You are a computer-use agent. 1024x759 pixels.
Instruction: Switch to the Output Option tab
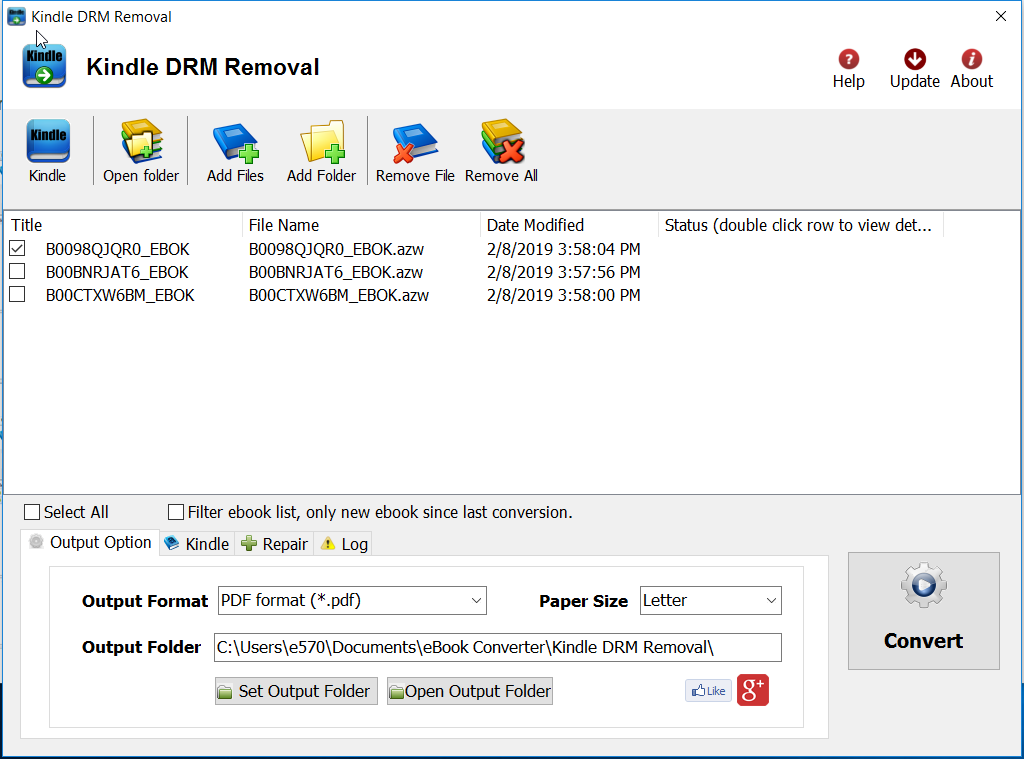point(91,542)
